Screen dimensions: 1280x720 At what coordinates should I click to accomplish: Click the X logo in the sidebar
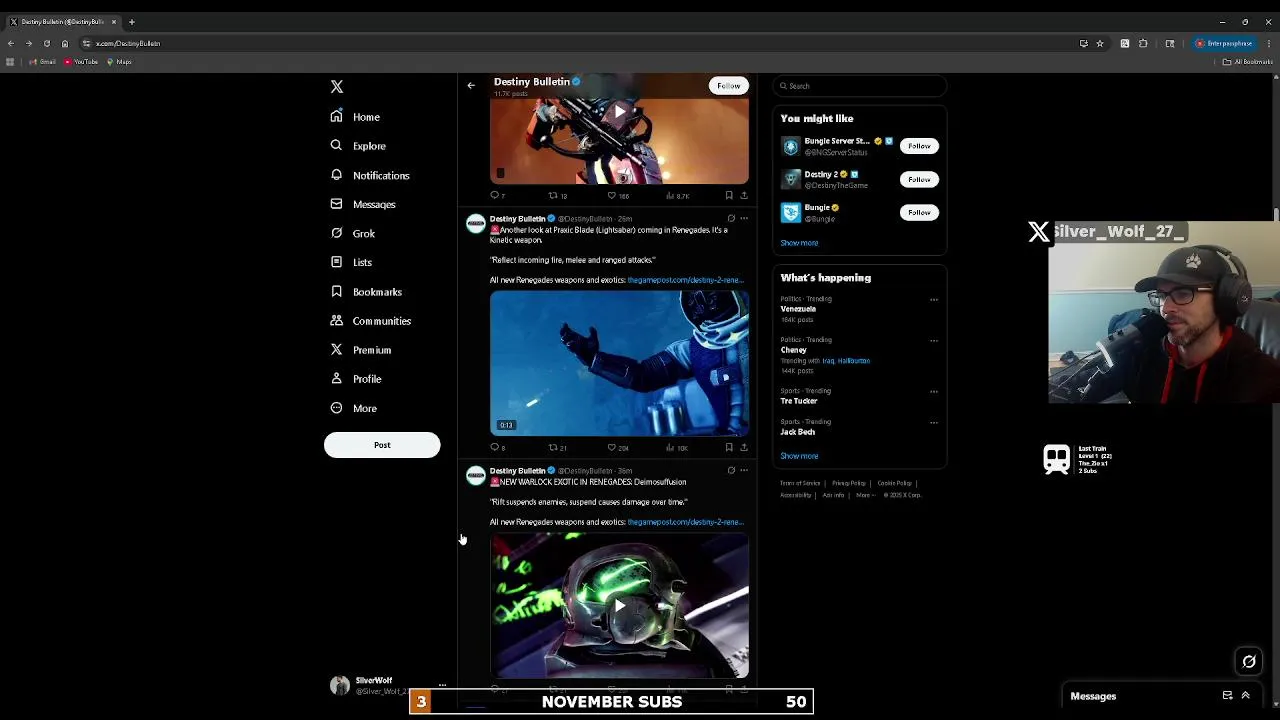337,87
